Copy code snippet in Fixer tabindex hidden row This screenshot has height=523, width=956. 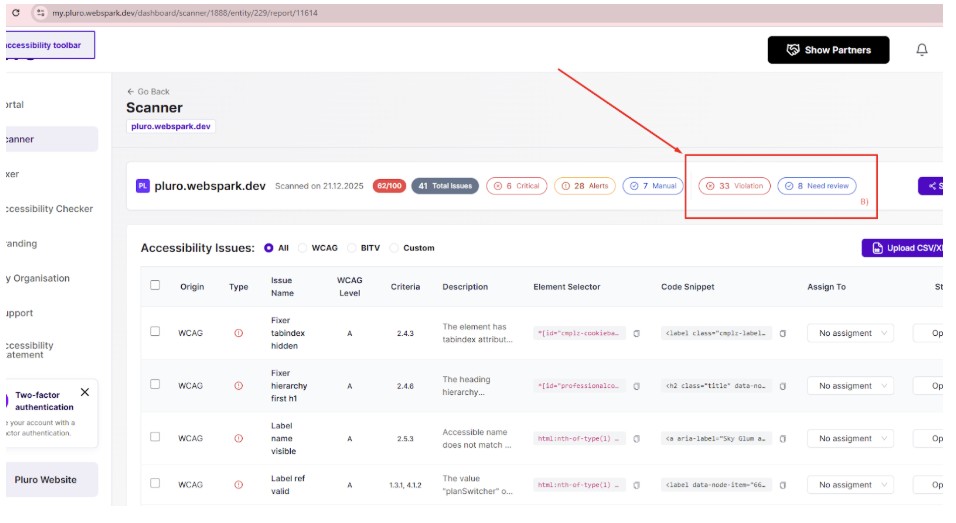(783, 333)
